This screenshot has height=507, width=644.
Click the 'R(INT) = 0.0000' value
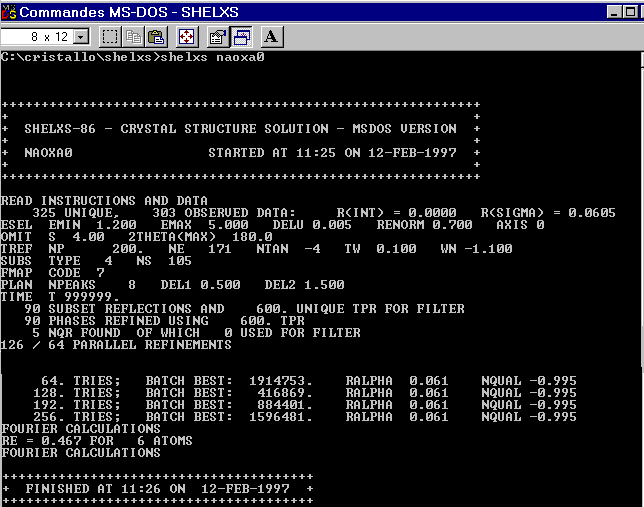point(396,213)
